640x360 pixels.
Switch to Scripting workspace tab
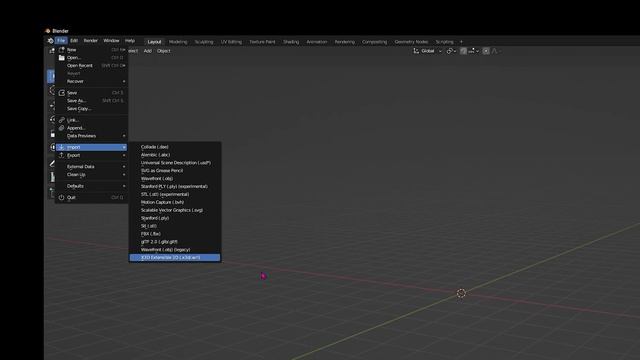coord(444,42)
